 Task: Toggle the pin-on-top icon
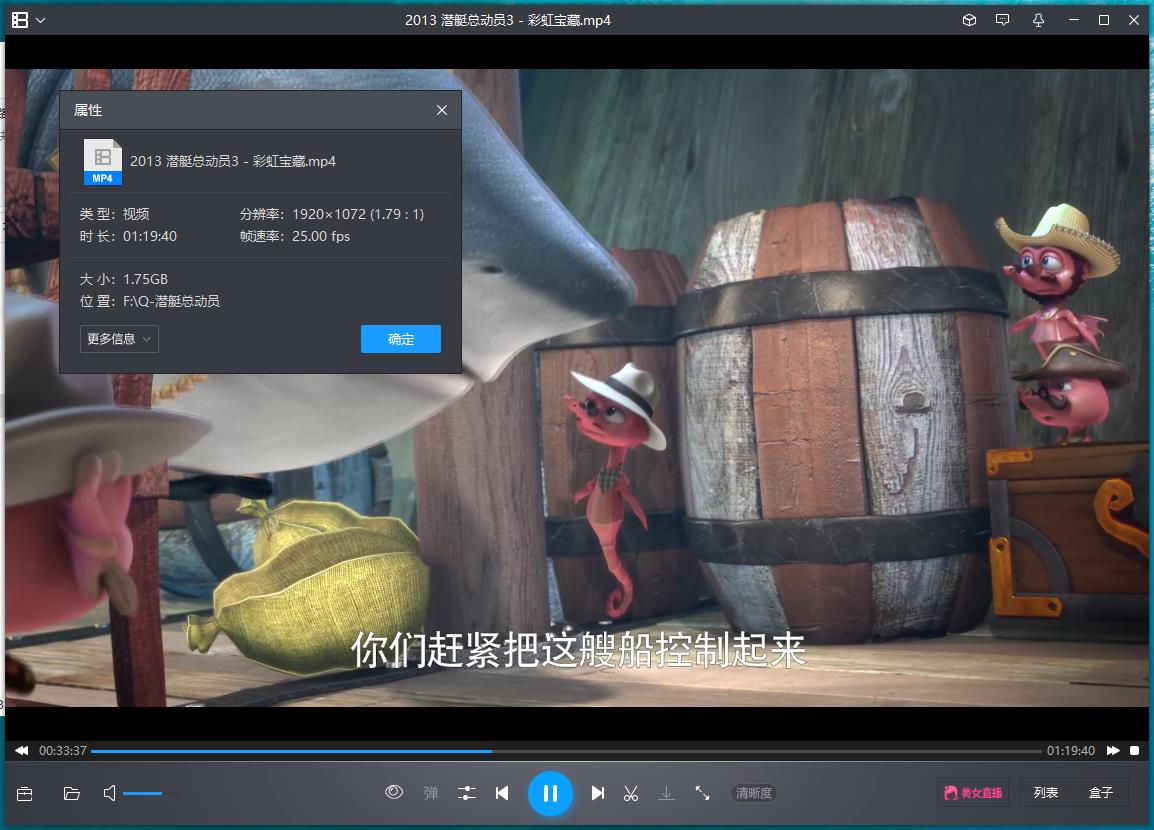coord(1038,20)
